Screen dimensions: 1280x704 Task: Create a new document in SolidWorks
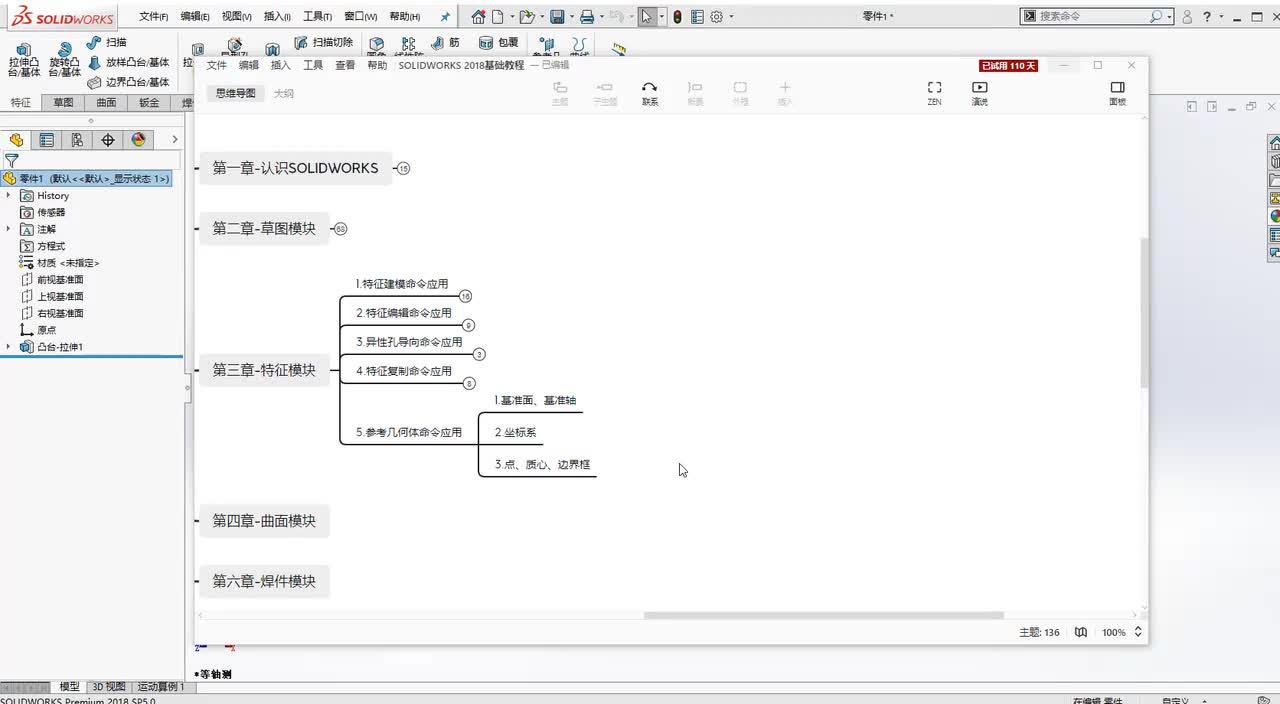click(x=499, y=16)
